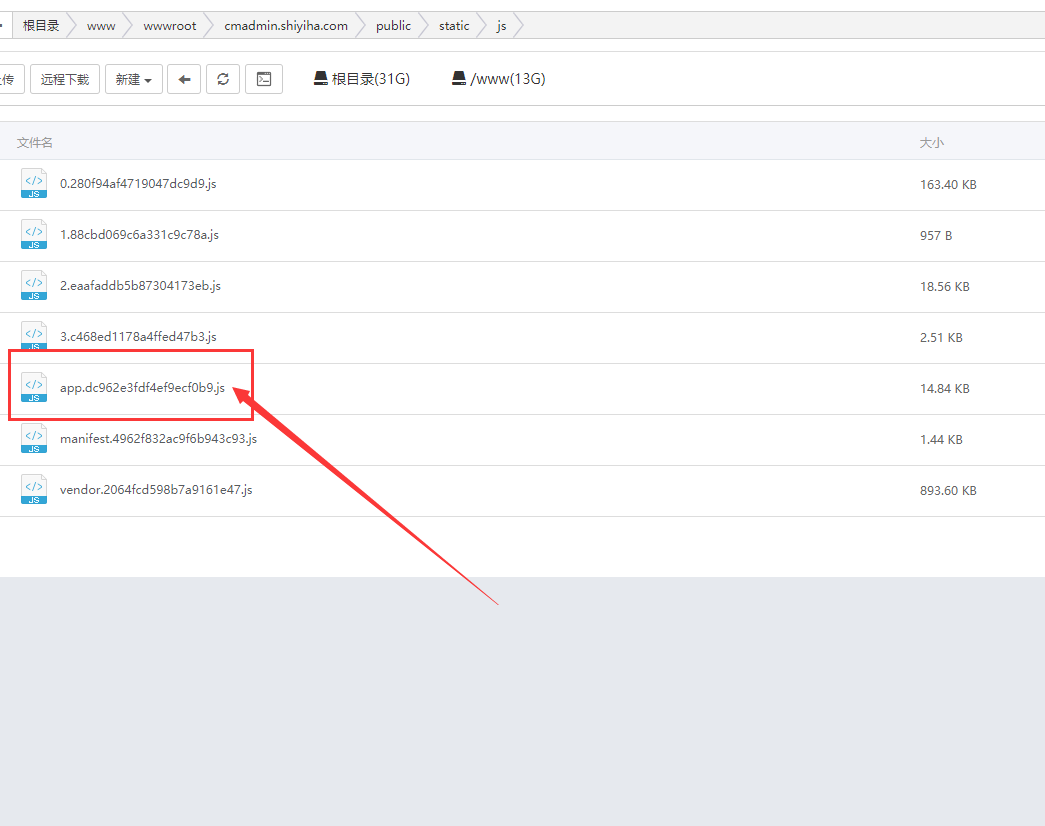Screen dimensions: 1045x826
Task: Click JS icon of 3.c468ed1178a4ffed47b3.js
Action: click(34, 336)
